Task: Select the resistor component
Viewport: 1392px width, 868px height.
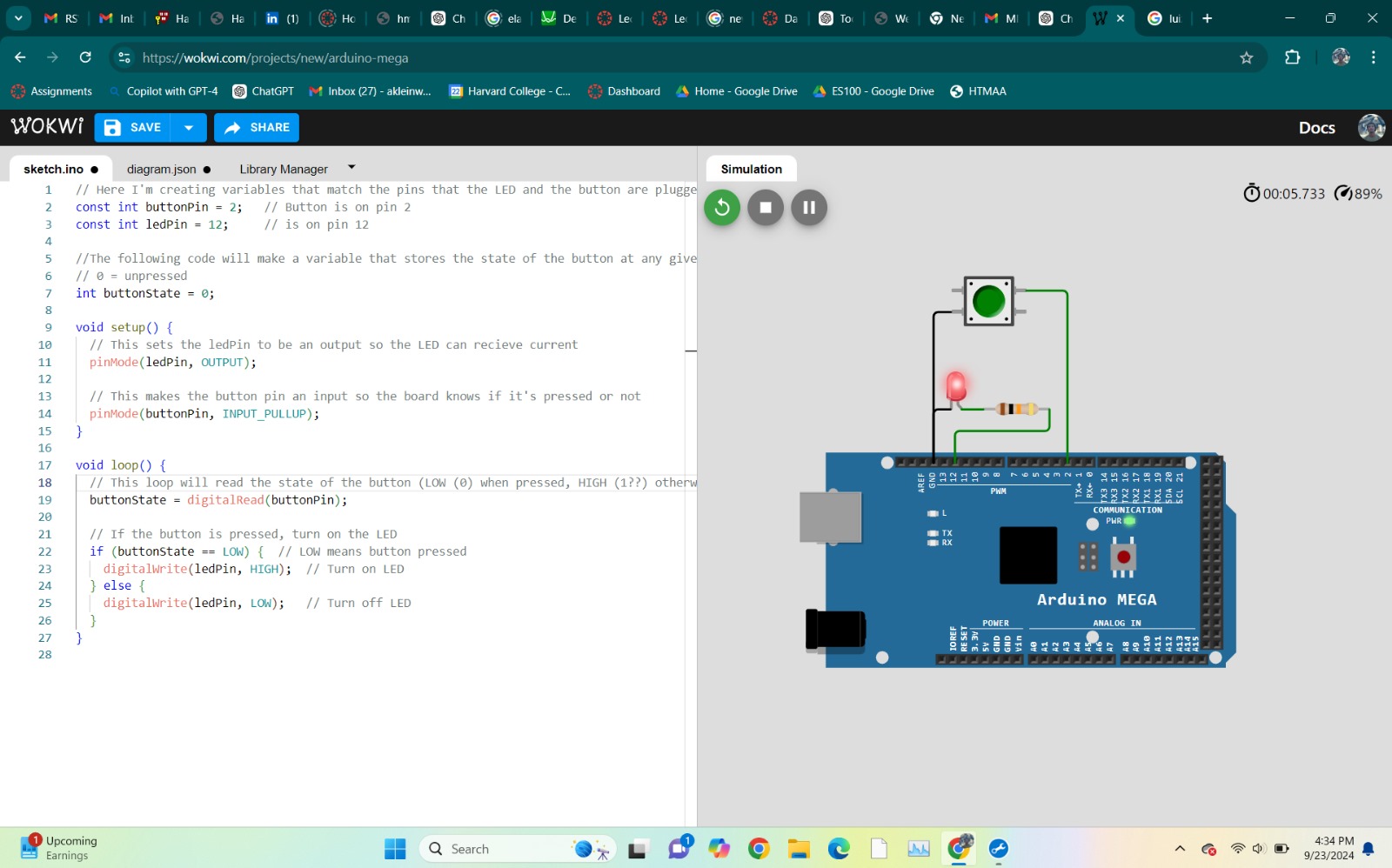Action: tap(1016, 409)
